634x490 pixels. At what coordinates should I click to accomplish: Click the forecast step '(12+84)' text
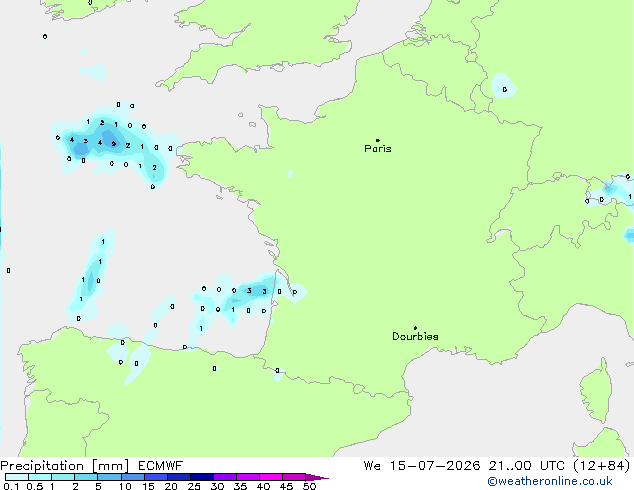tap(602, 466)
